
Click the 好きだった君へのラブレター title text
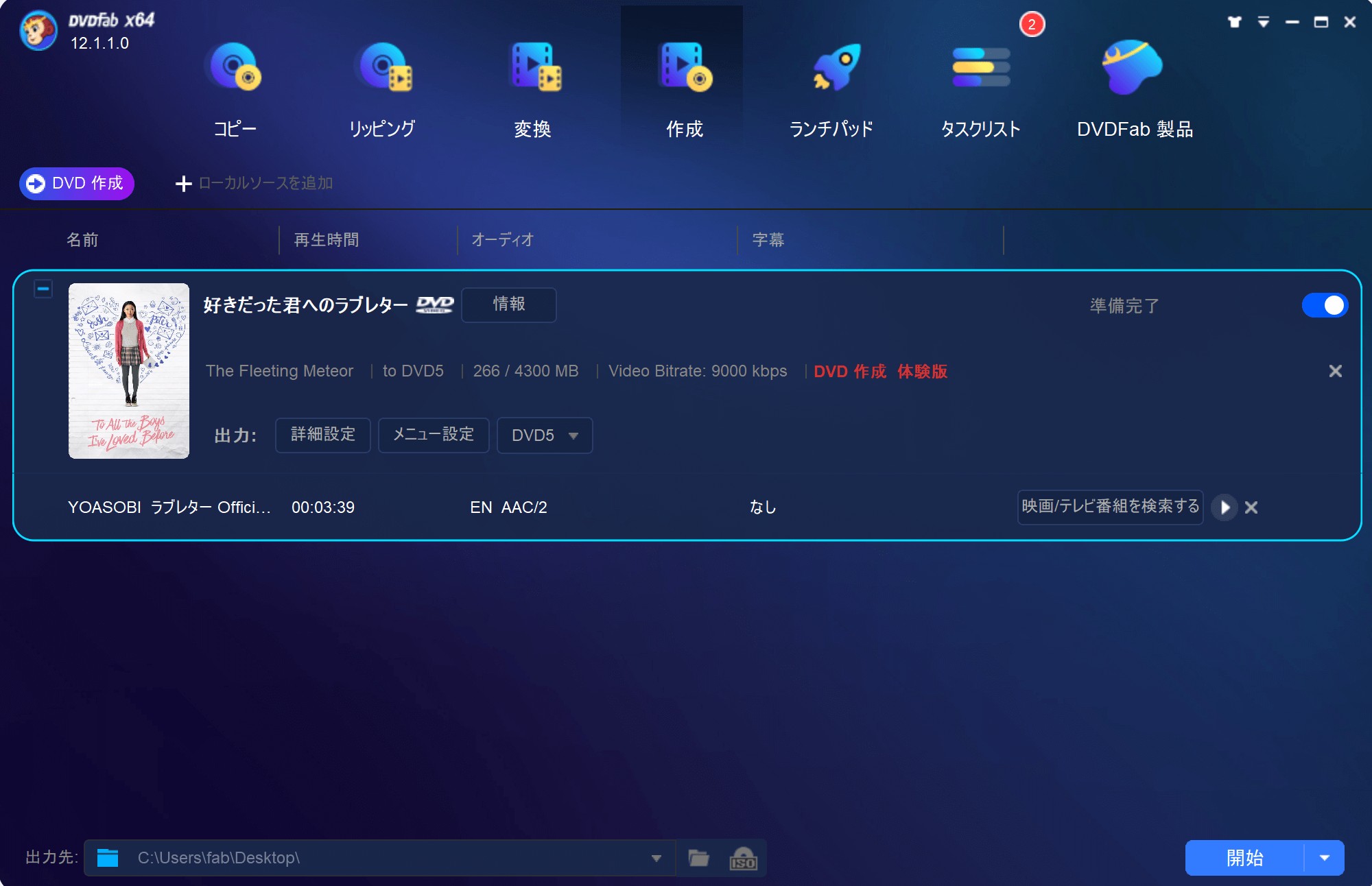[305, 305]
